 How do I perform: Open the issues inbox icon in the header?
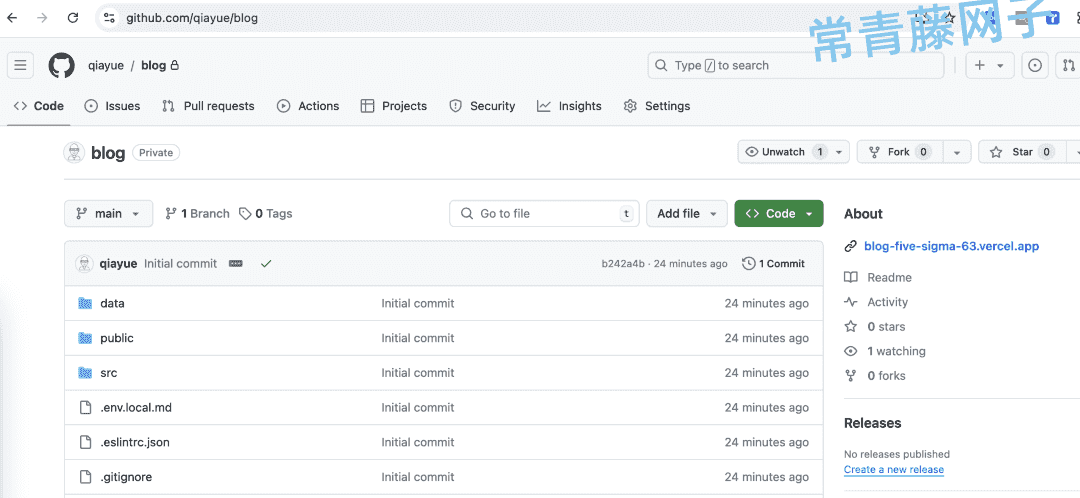tap(1035, 65)
